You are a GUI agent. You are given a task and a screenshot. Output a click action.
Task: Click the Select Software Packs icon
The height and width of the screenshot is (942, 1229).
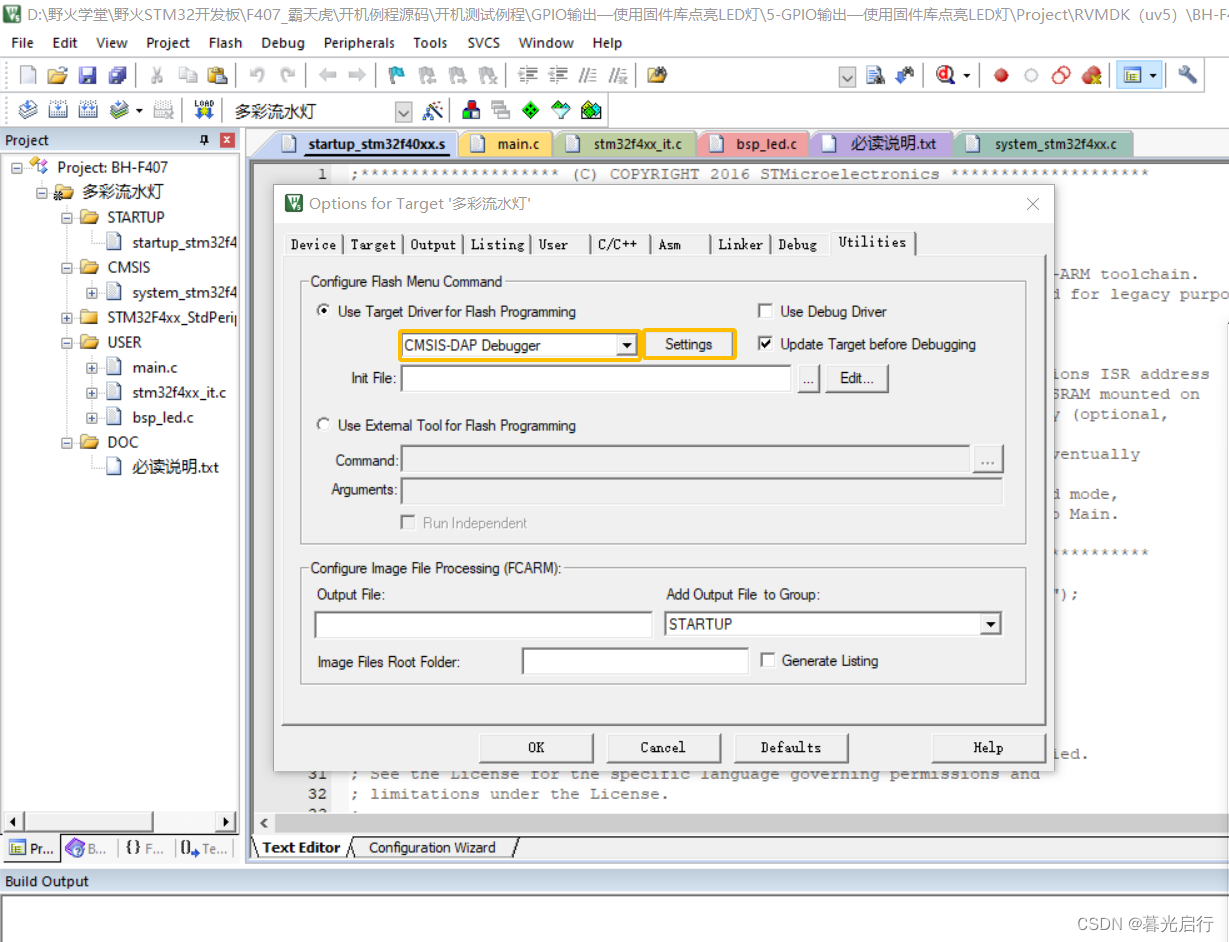pyautogui.click(x=560, y=110)
